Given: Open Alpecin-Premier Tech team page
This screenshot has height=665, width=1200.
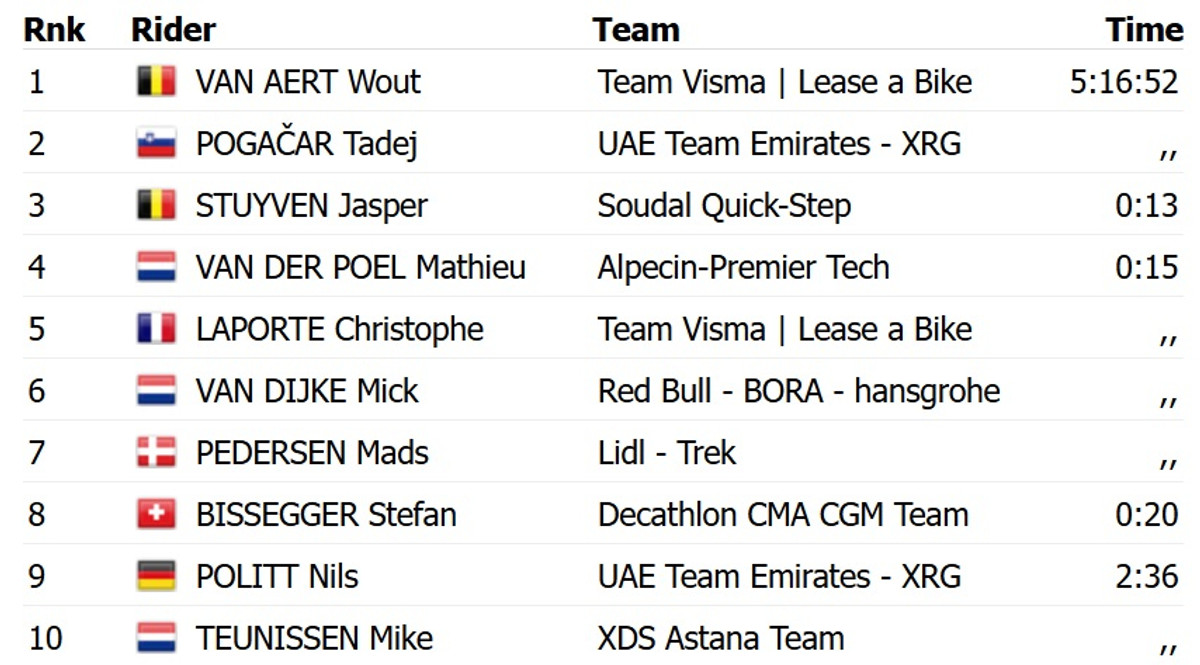Looking at the screenshot, I should click(743, 268).
